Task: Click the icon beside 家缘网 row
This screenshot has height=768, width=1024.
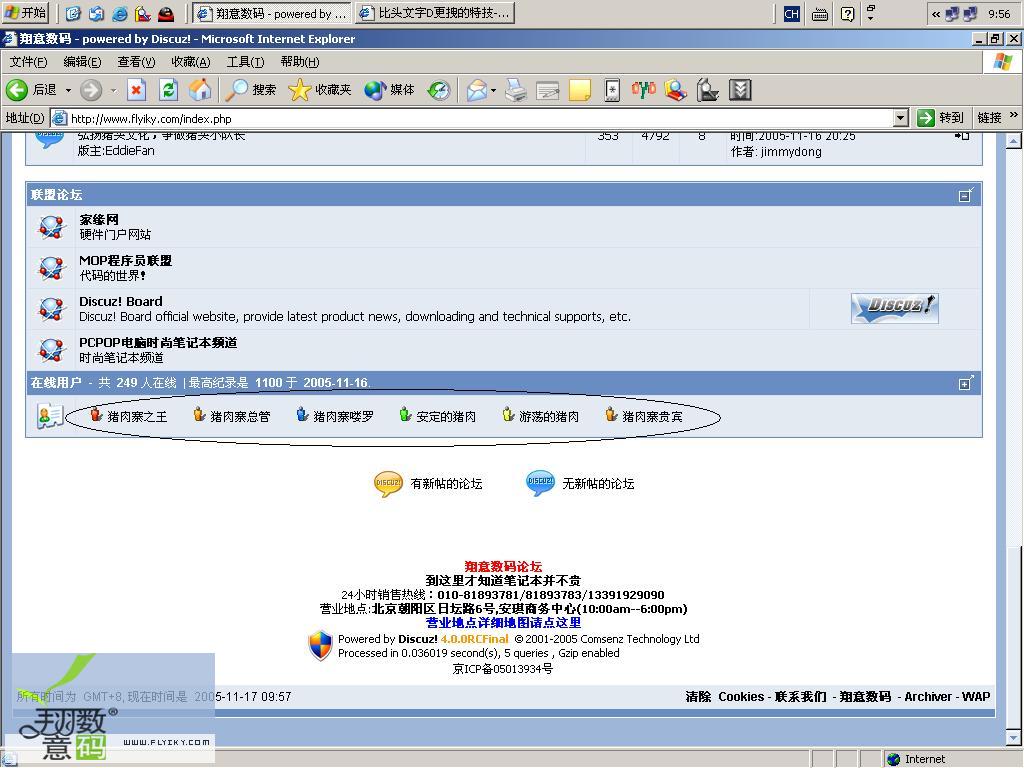Action: tap(51, 227)
